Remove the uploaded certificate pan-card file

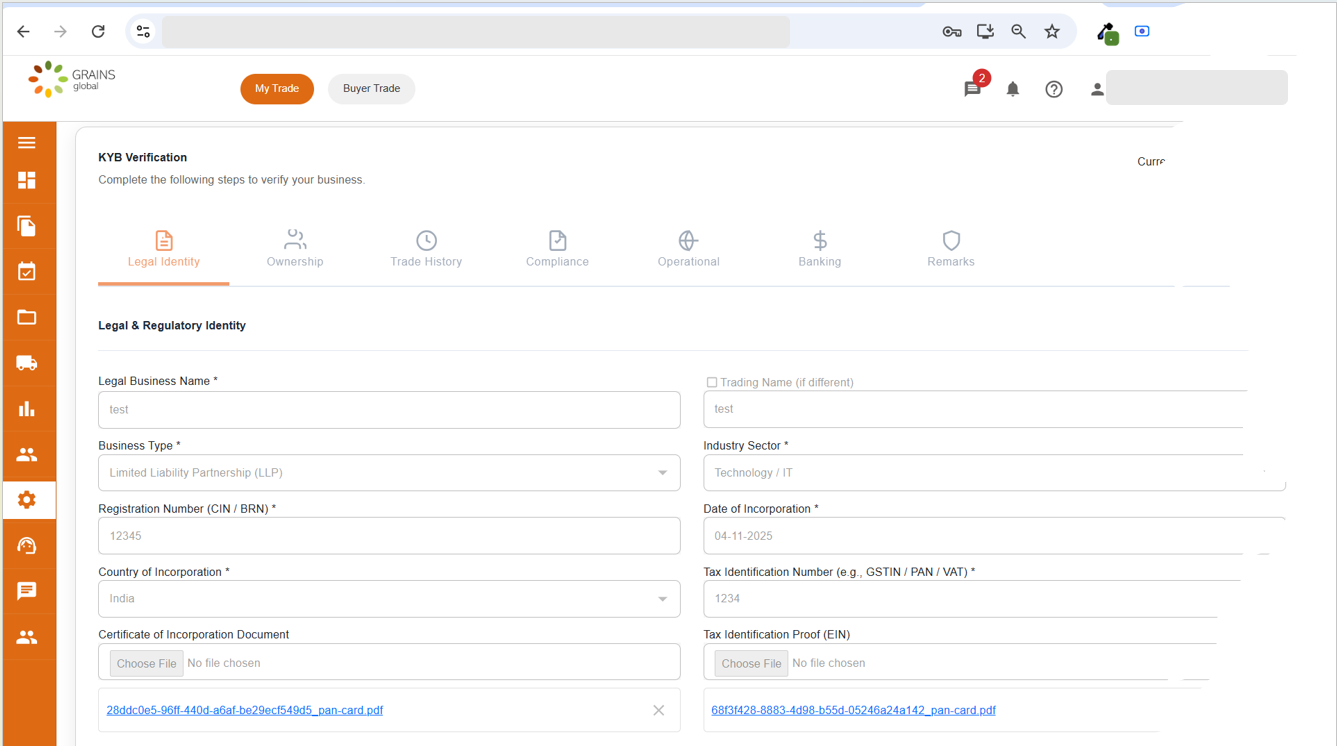tap(658, 711)
